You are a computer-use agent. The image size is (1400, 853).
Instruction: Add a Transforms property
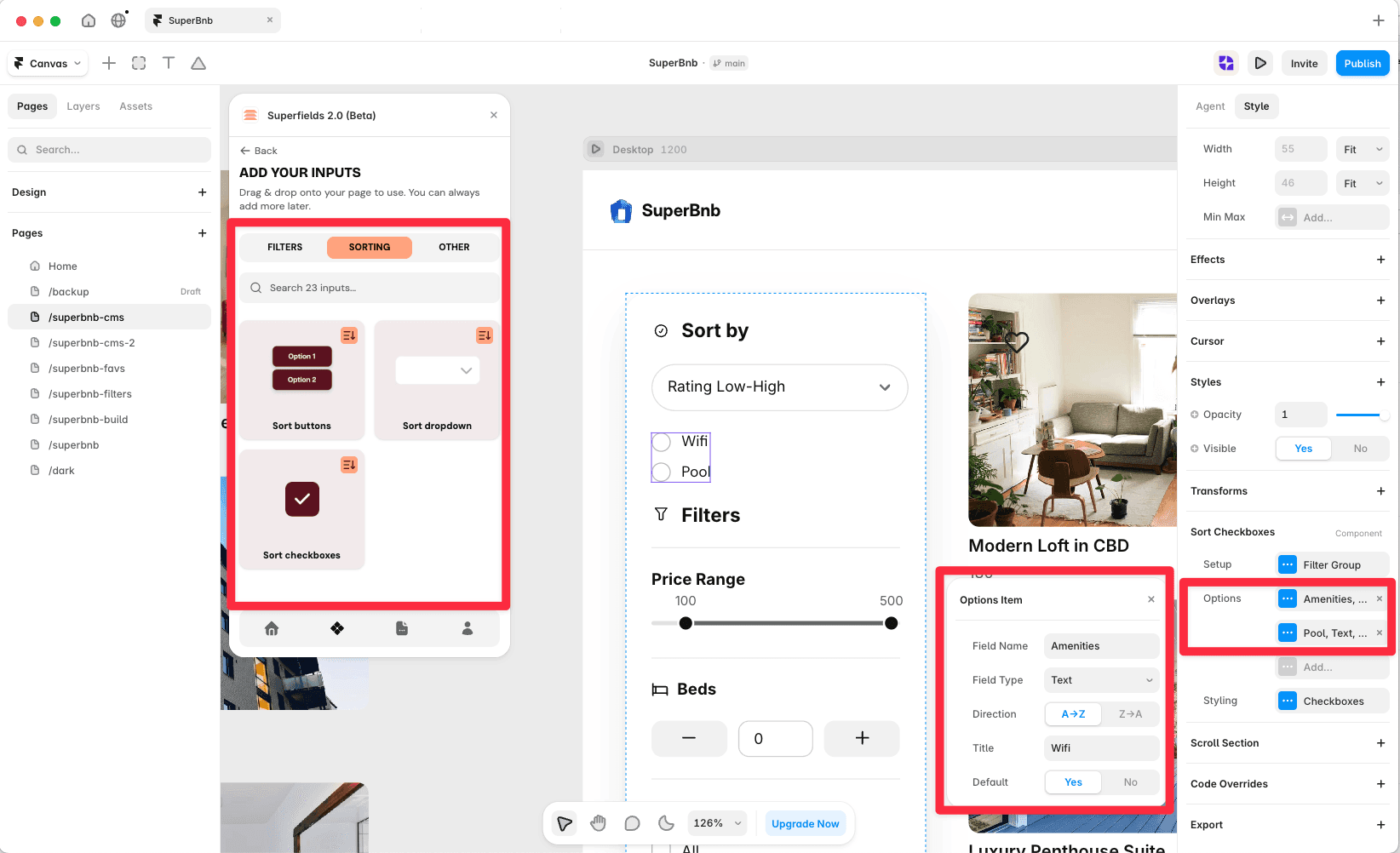pos(1381,491)
